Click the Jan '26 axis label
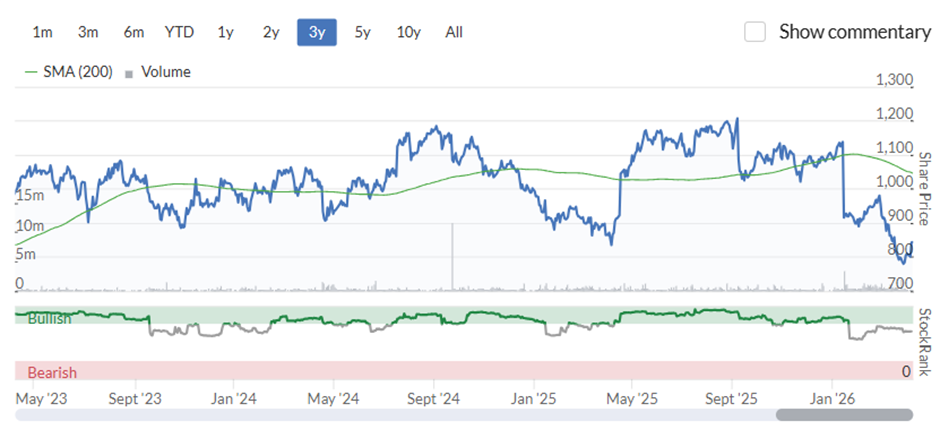This screenshot has width=940, height=429. 831,398
